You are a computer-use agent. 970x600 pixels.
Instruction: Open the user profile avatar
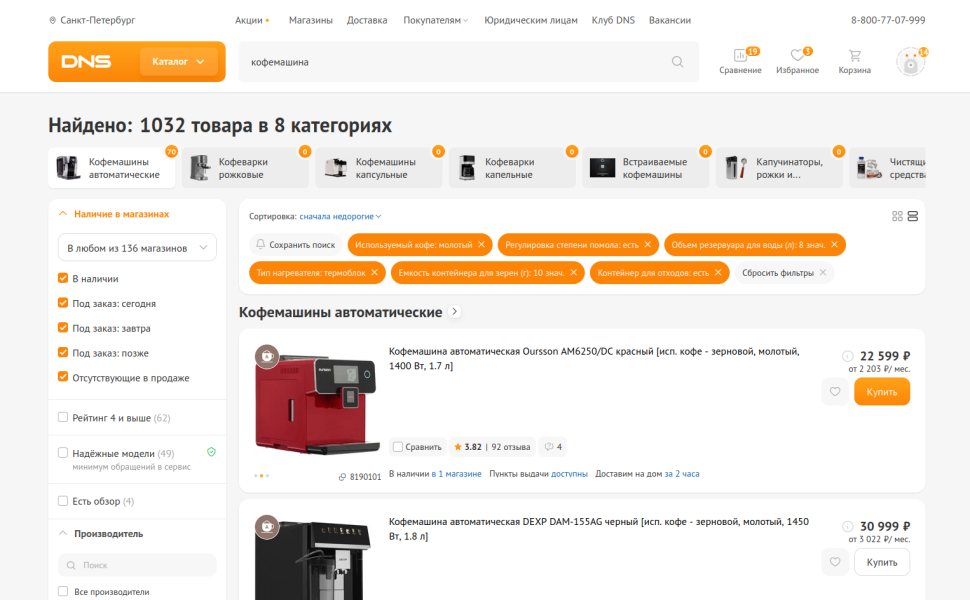coord(911,62)
